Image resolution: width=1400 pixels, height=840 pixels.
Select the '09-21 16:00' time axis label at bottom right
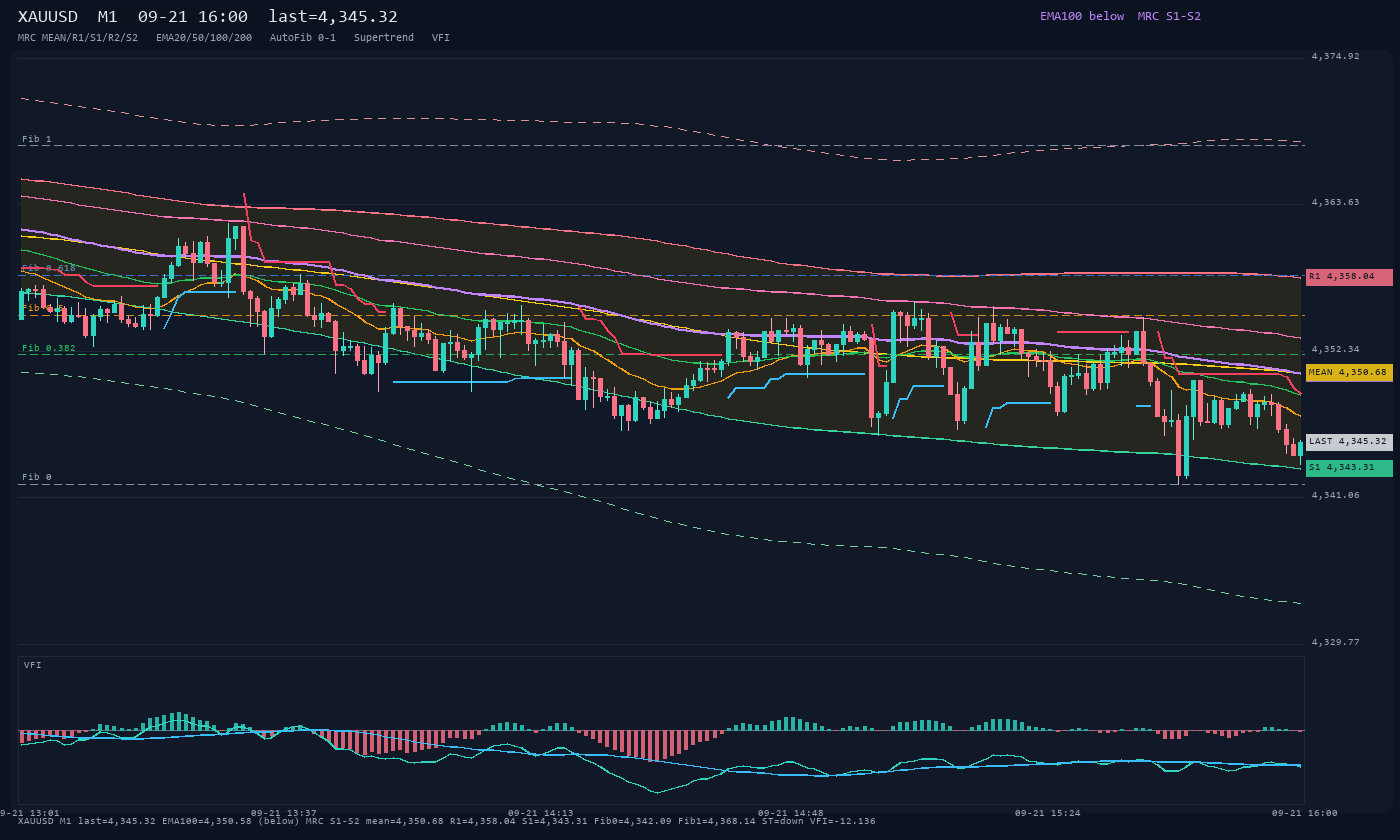coord(1305,813)
